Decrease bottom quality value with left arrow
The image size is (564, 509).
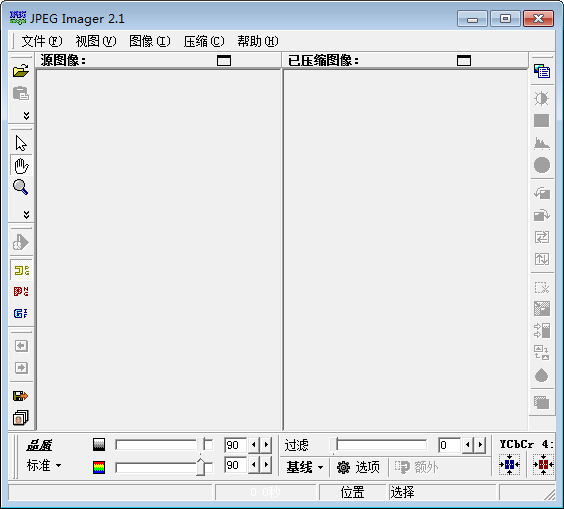point(254,465)
